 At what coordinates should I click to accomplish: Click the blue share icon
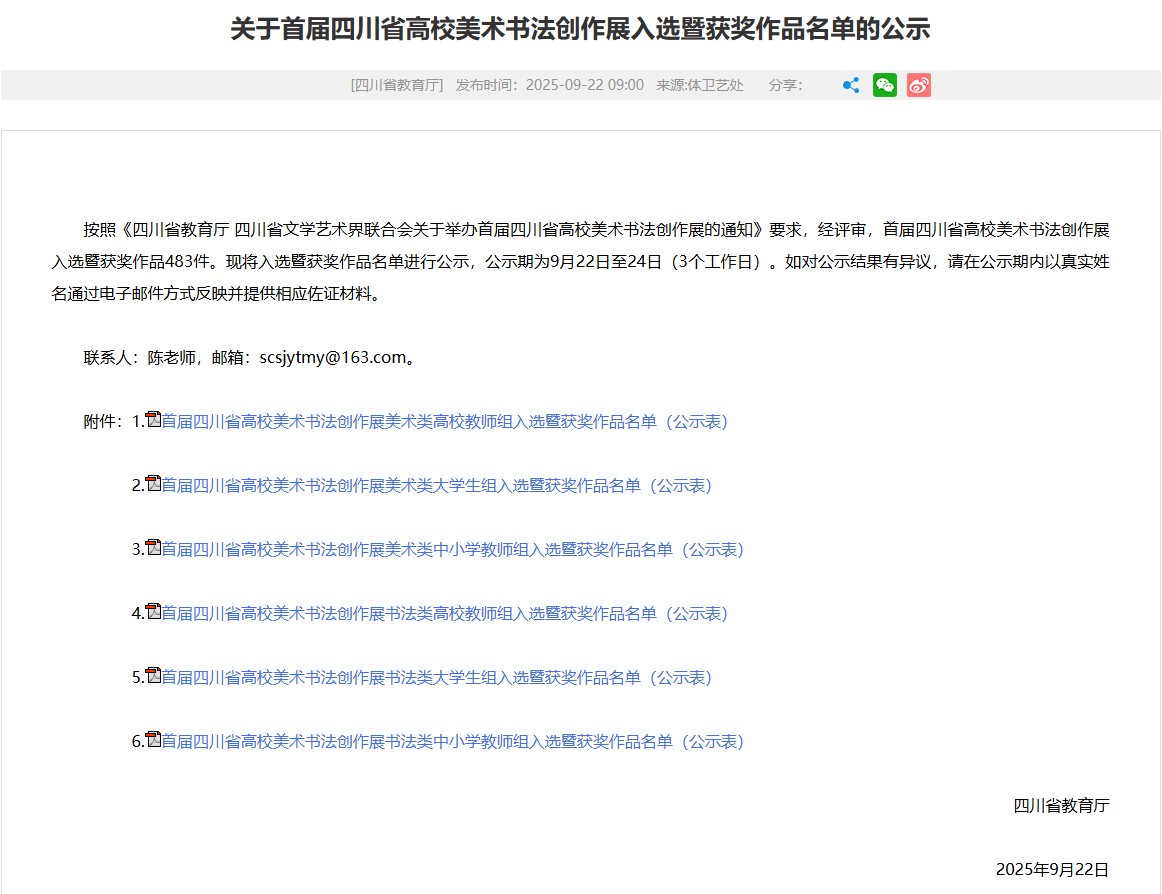pyautogui.click(x=851, y=85)
